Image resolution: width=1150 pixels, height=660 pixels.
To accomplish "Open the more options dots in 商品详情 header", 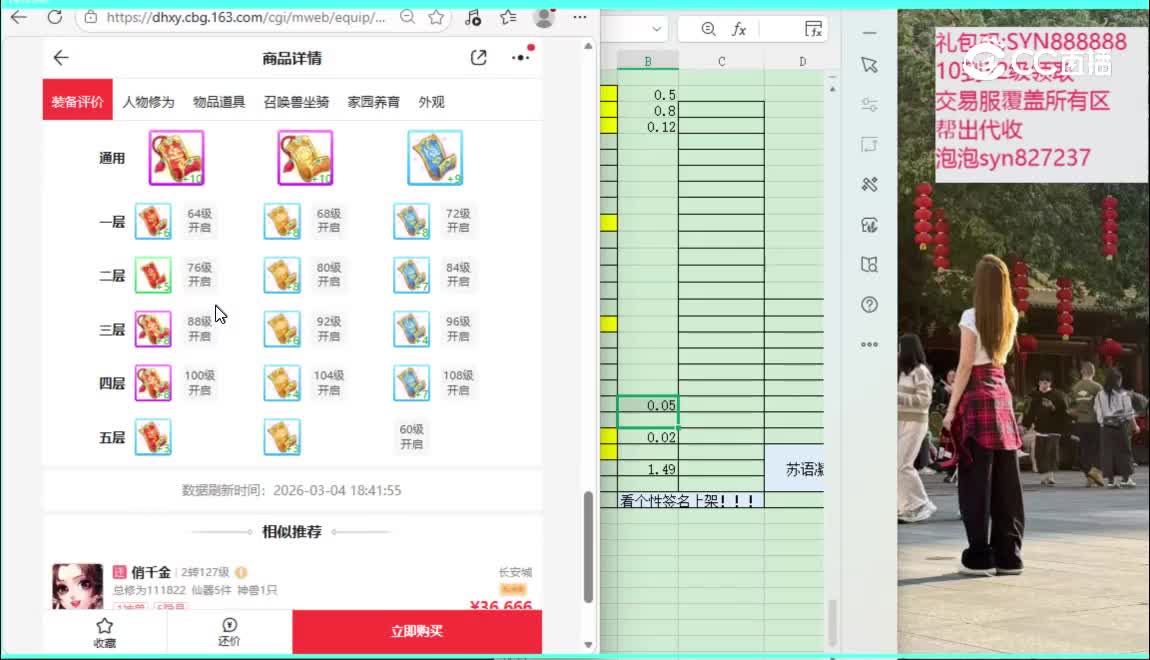I will (521, 56).
